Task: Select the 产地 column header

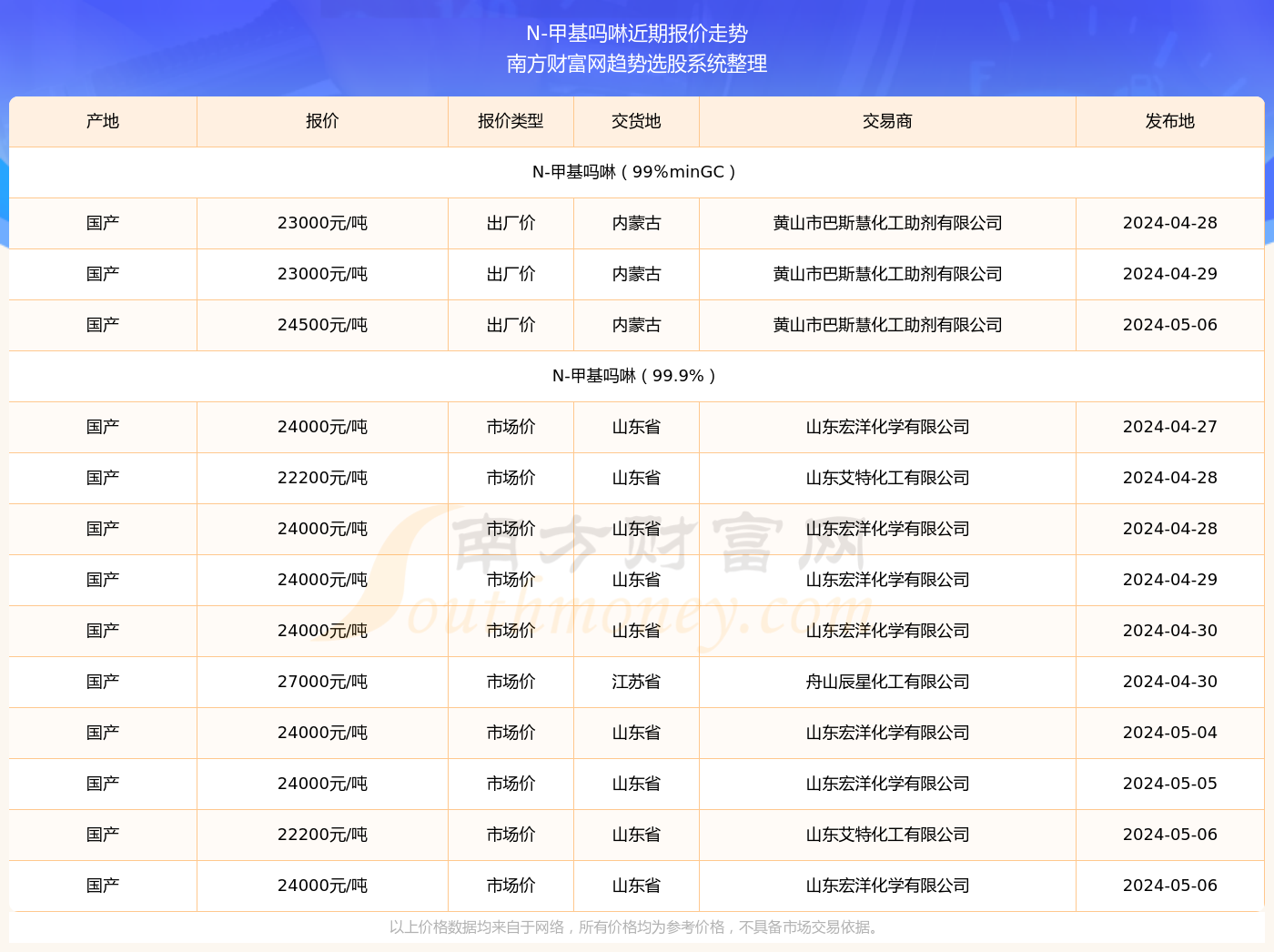Action: pos(103,121)
